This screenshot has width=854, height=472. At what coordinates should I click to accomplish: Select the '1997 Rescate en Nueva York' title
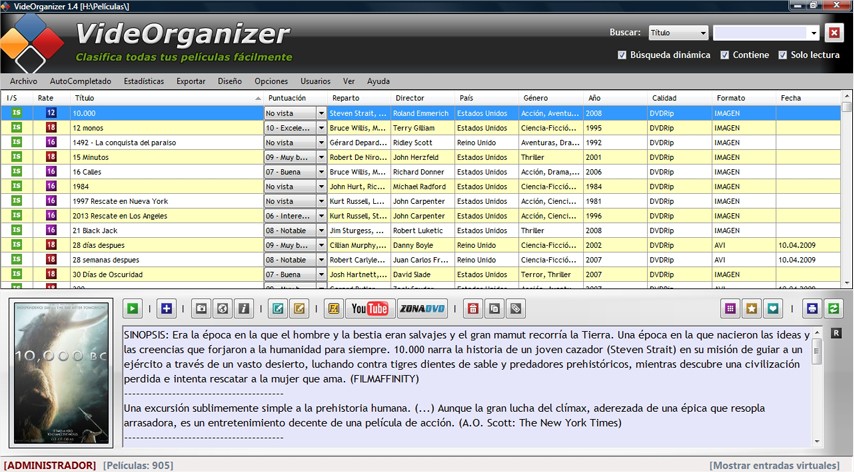click(120, 201)
